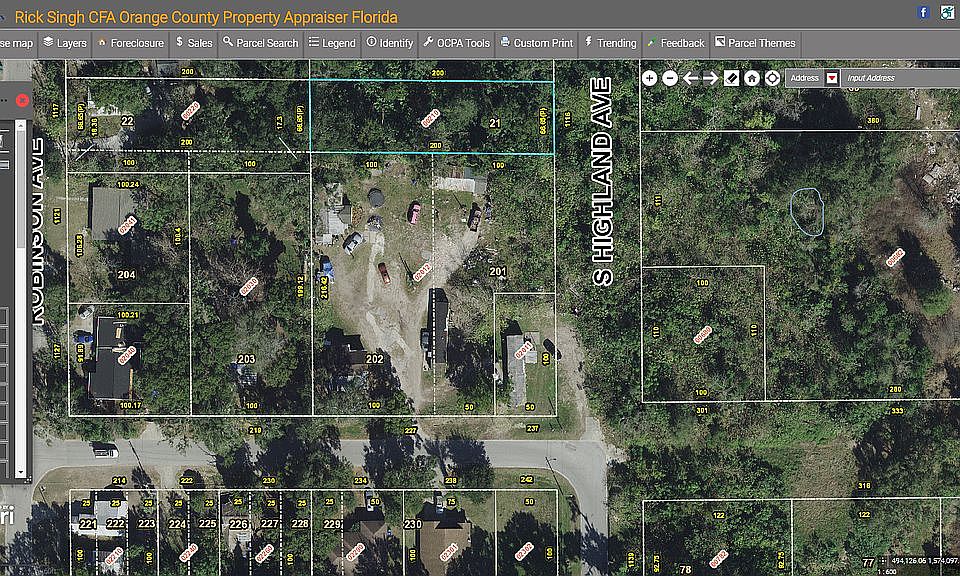Viewport: 960px width, 576px height.
Task: Open the Layers menu
Action: click(64, 43)
